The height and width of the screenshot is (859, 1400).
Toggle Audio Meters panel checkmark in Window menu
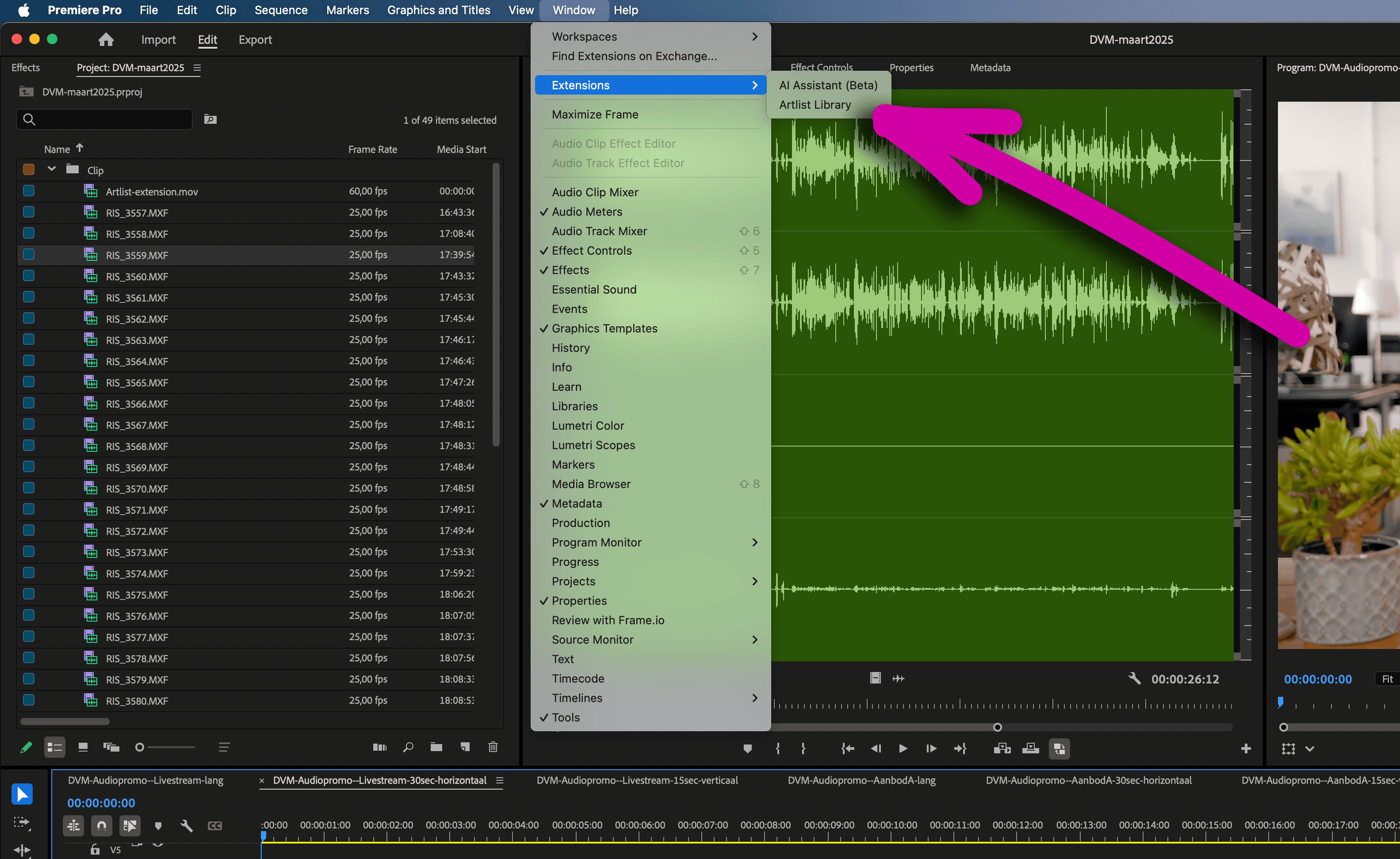pos(587,211)
